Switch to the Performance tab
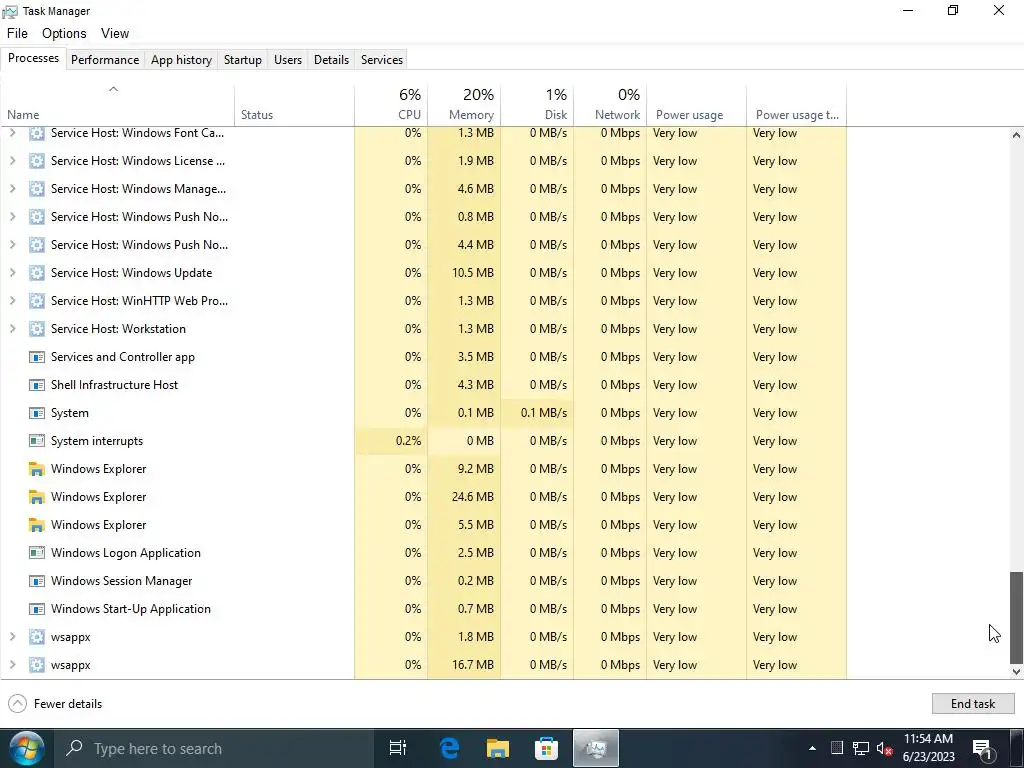This screenshot has width=1024, height=768. (x=105, y=59)
